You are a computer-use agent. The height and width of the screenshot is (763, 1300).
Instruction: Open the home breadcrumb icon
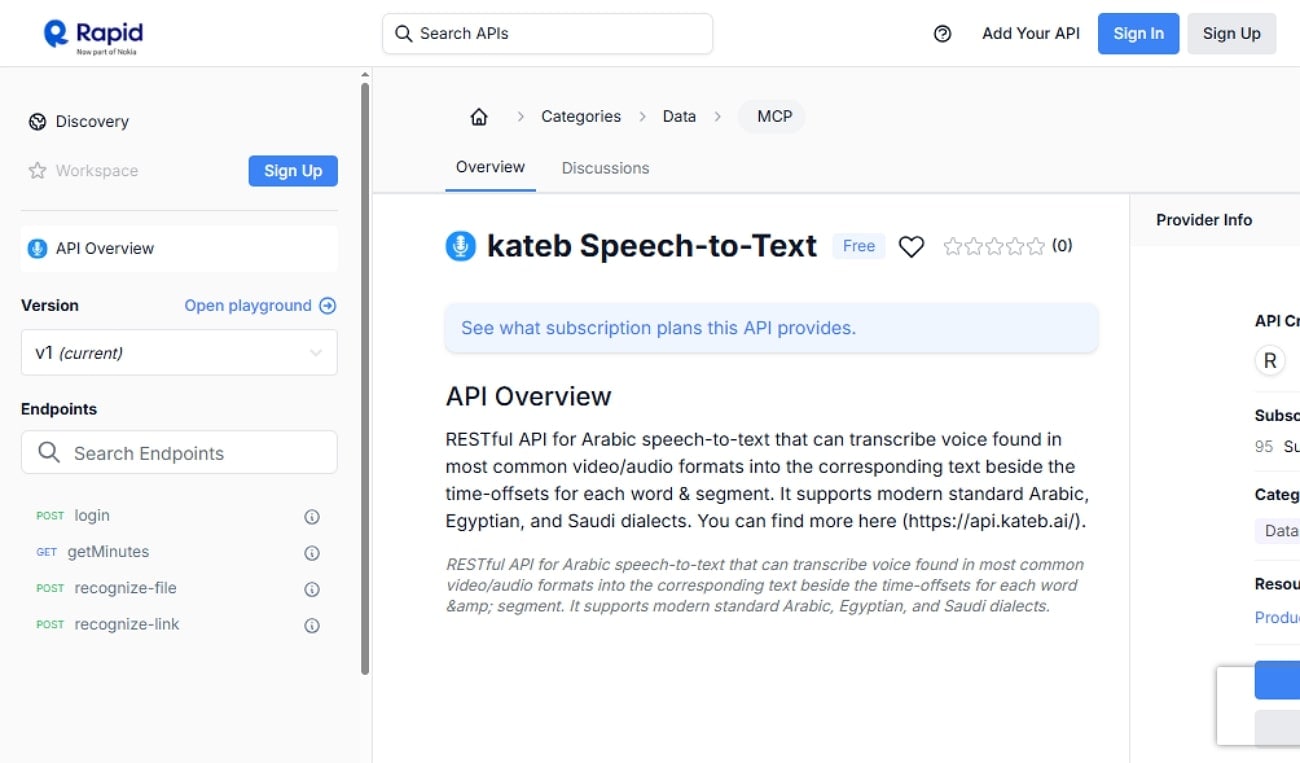click(478, 116)
